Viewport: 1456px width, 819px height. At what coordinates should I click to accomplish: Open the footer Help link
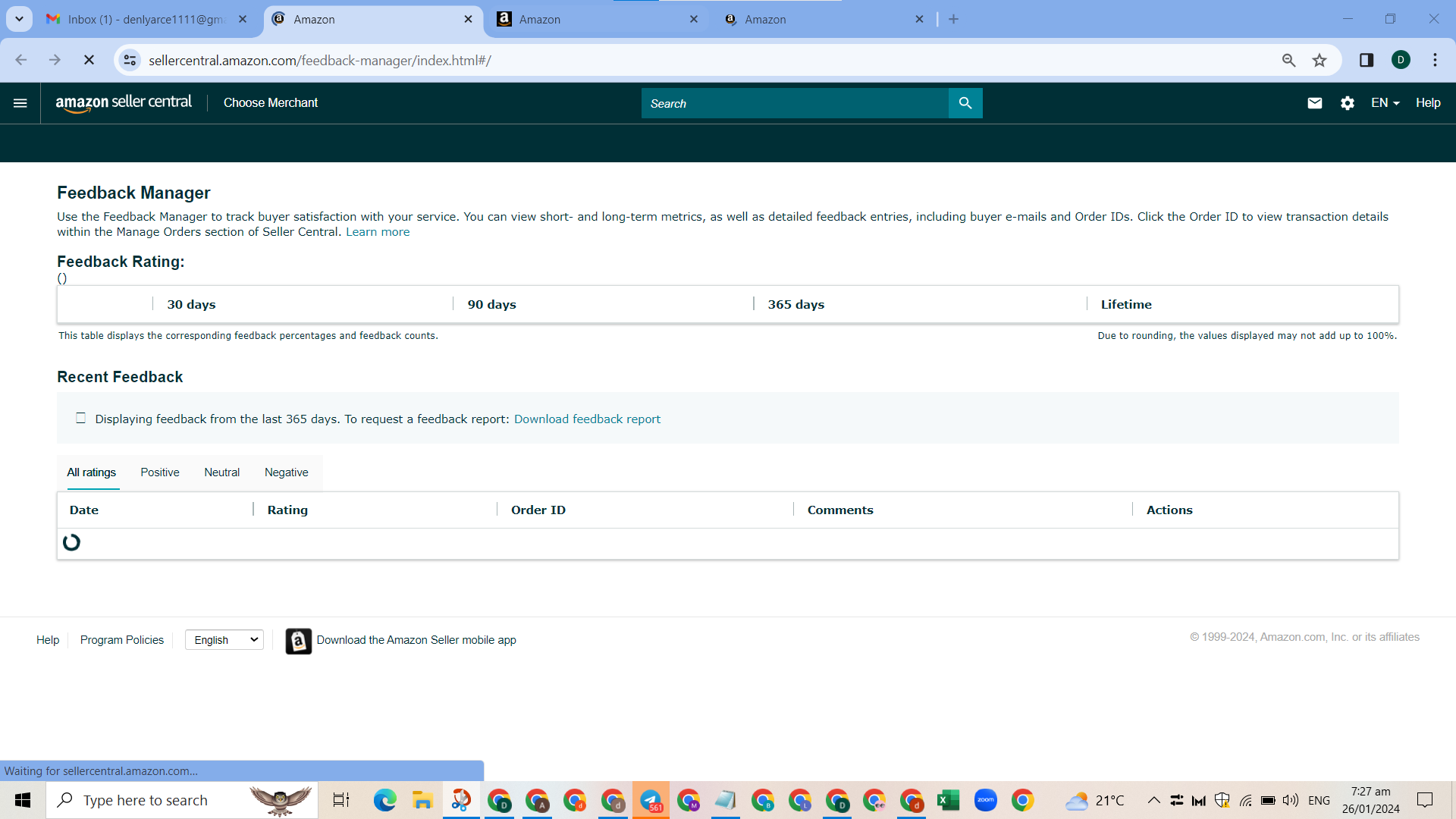48,640
